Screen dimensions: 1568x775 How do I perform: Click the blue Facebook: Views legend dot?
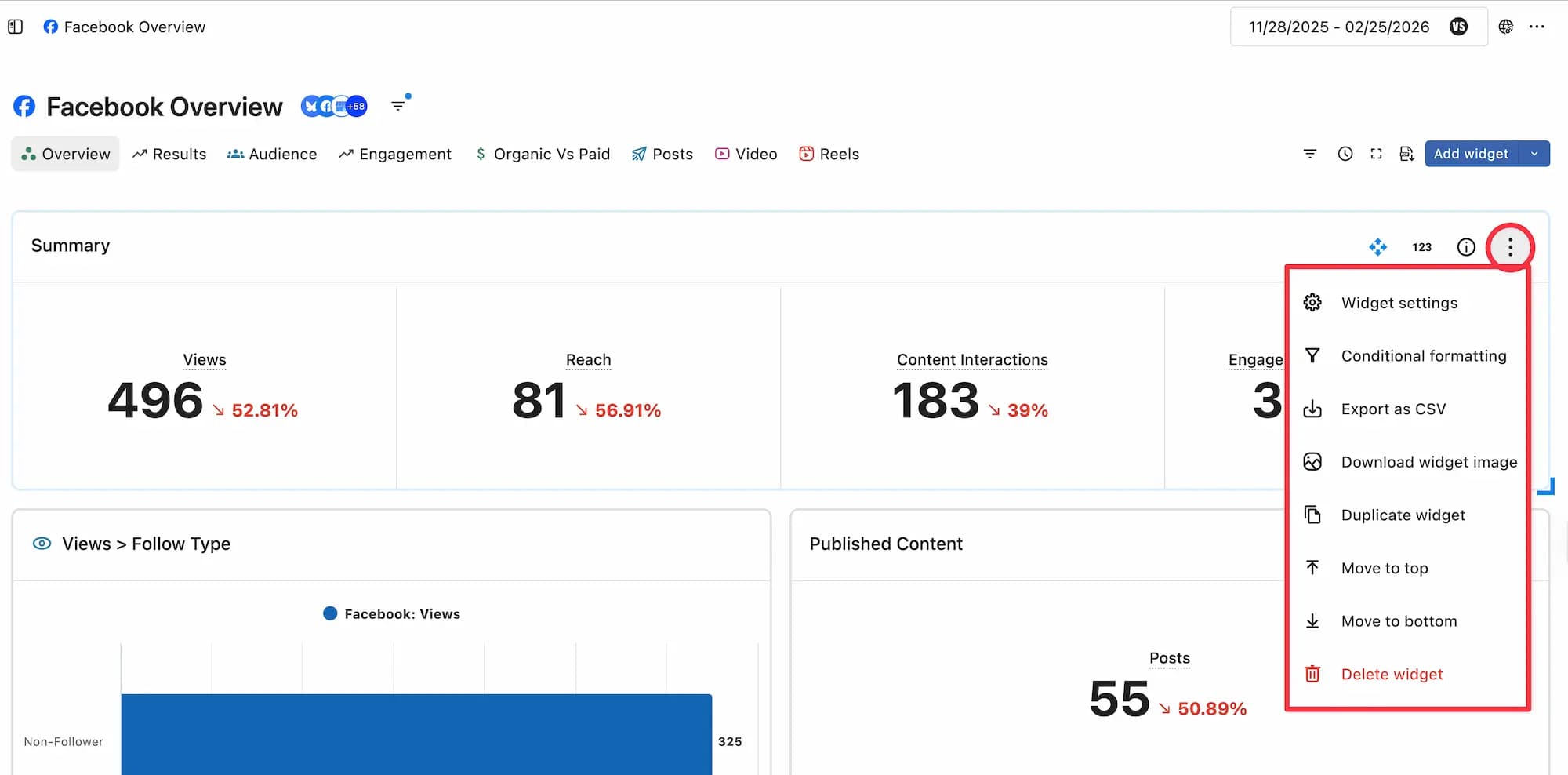(x=330, y=613)
